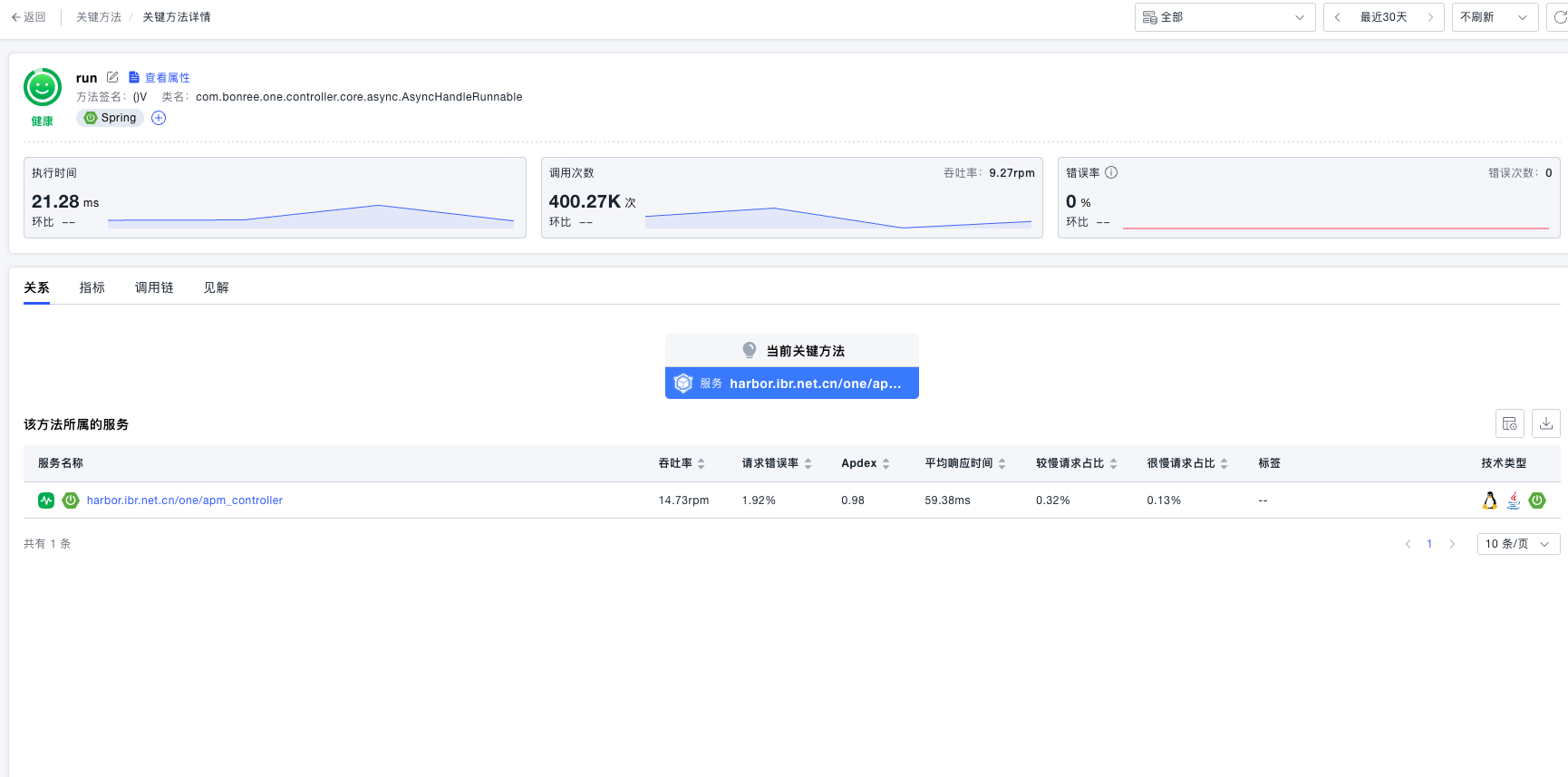
Task: Open the 全部 filter dropdown
Action: [x=1224, y=17]
